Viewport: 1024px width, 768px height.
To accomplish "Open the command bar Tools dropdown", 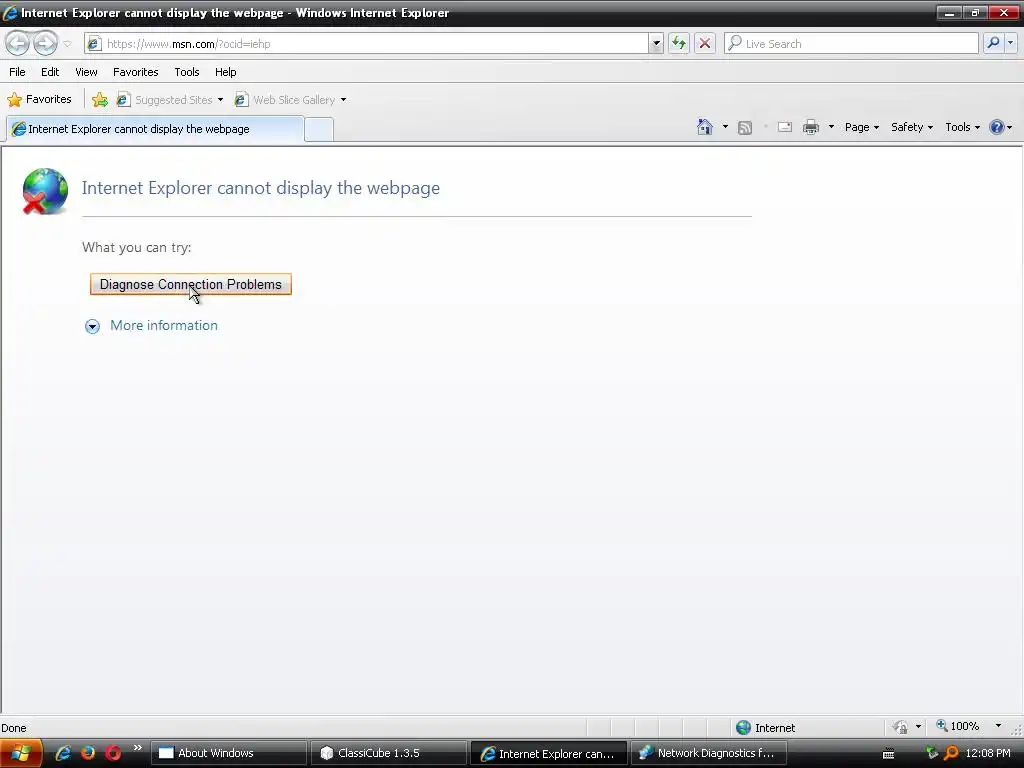I will [x=962, y=127].
